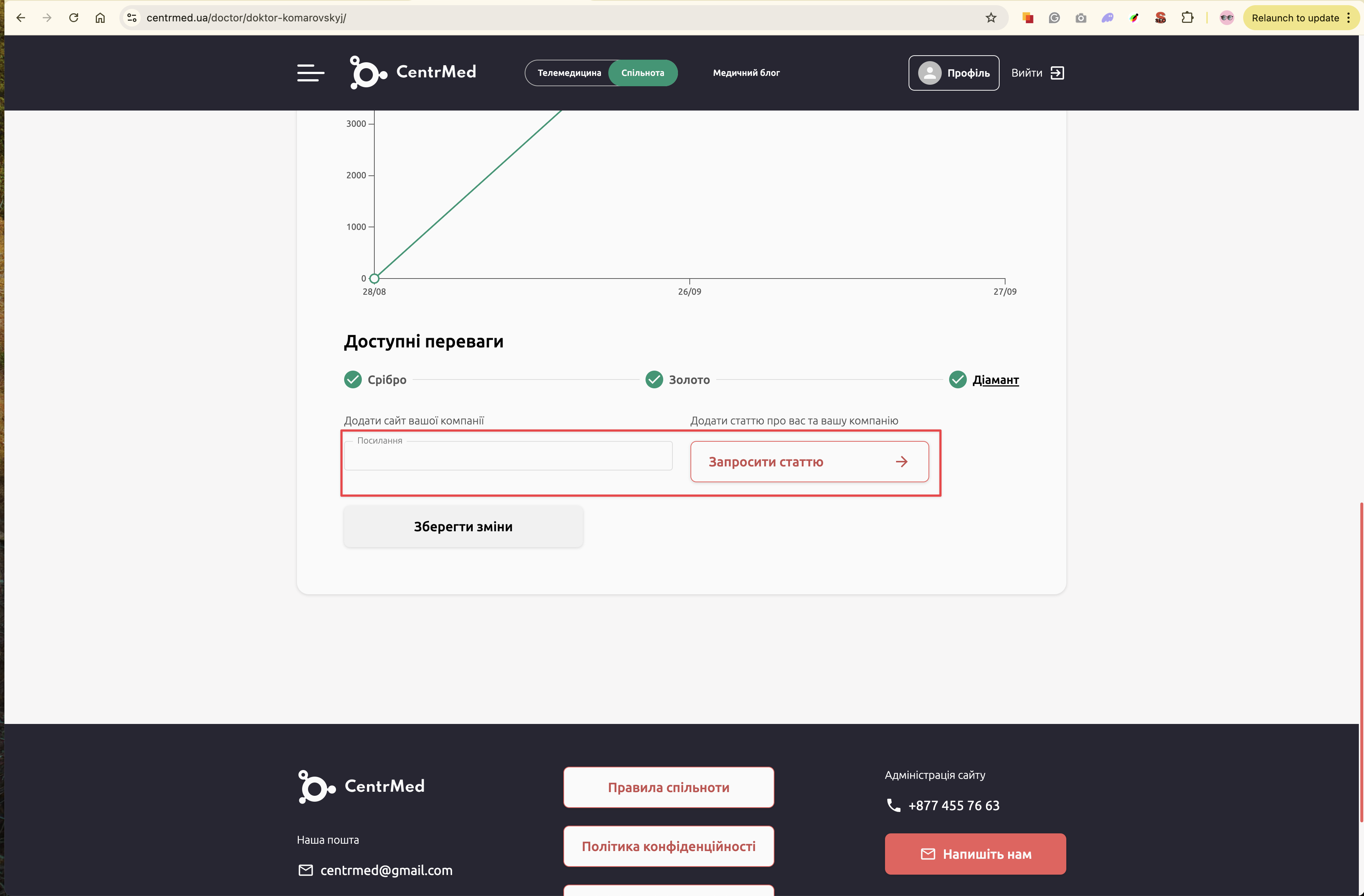Reload the page
The width and height of the screenshot is (1364, 896).
coord(73,18)
